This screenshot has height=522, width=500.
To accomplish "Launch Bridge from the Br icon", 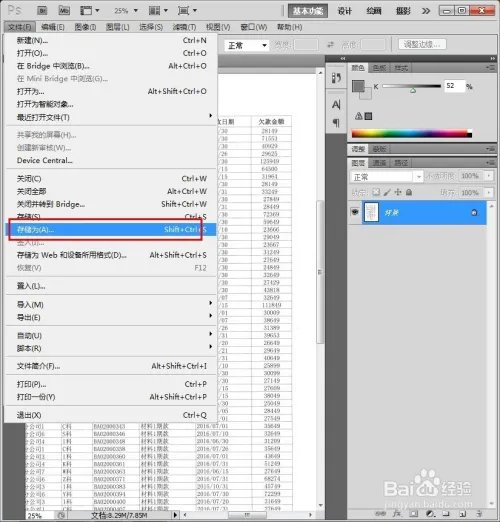I will pyautogui.click(x=42, y=11).
